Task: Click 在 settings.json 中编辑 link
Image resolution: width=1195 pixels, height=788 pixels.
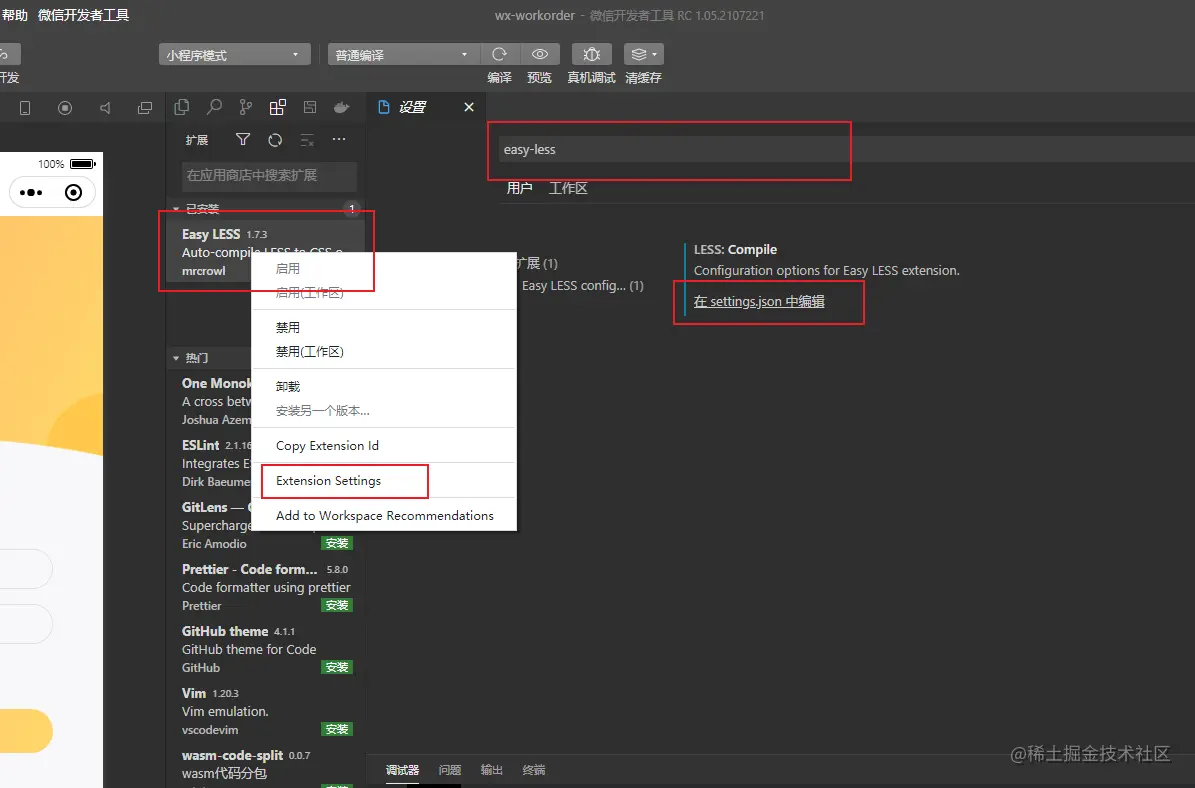Action: click(x=759, y=302)
